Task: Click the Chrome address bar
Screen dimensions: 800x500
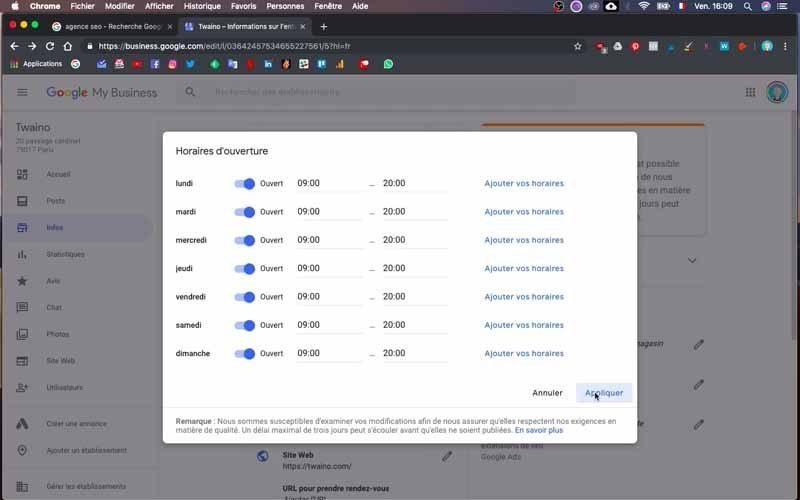Action: coord(327,46)
